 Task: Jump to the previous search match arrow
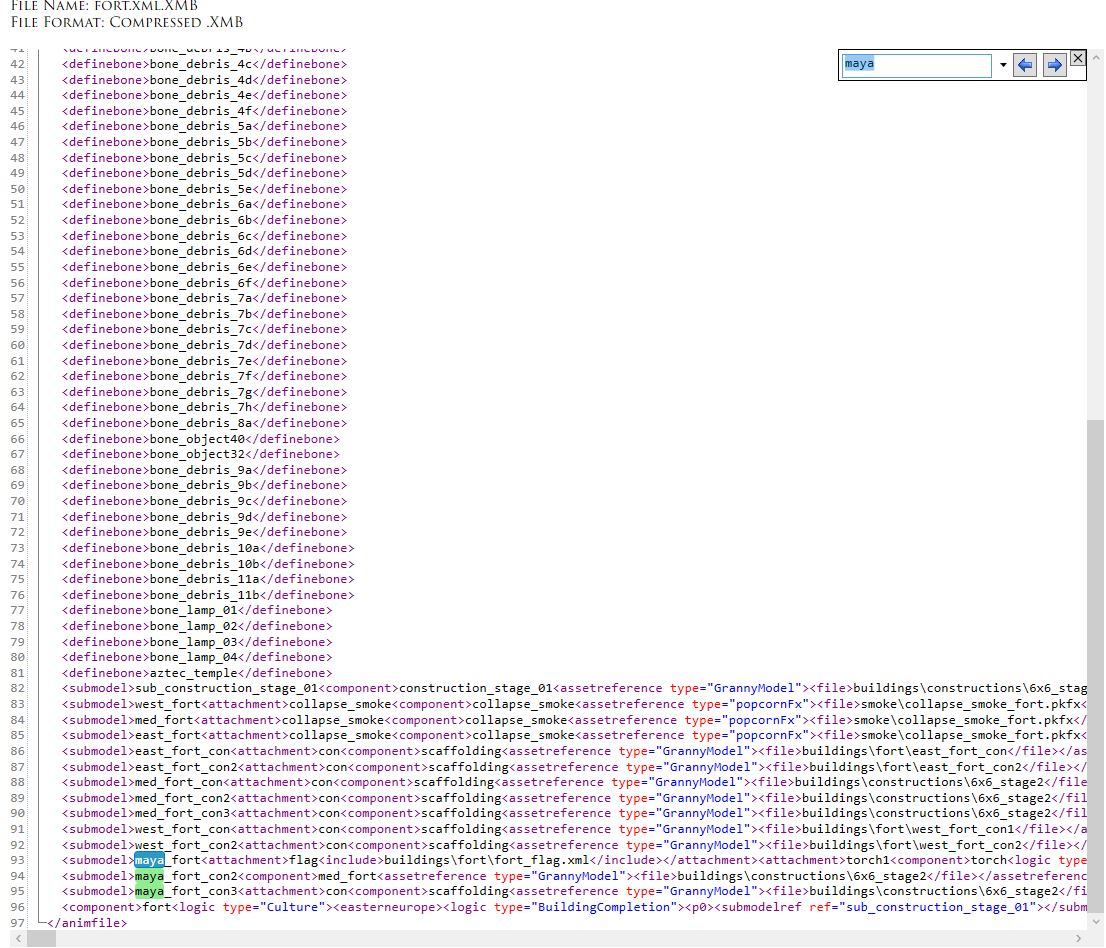tap(1025, 65)
